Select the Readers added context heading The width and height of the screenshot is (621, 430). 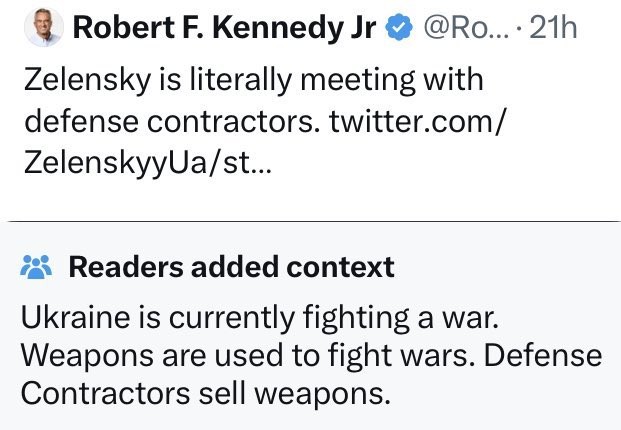231,267
